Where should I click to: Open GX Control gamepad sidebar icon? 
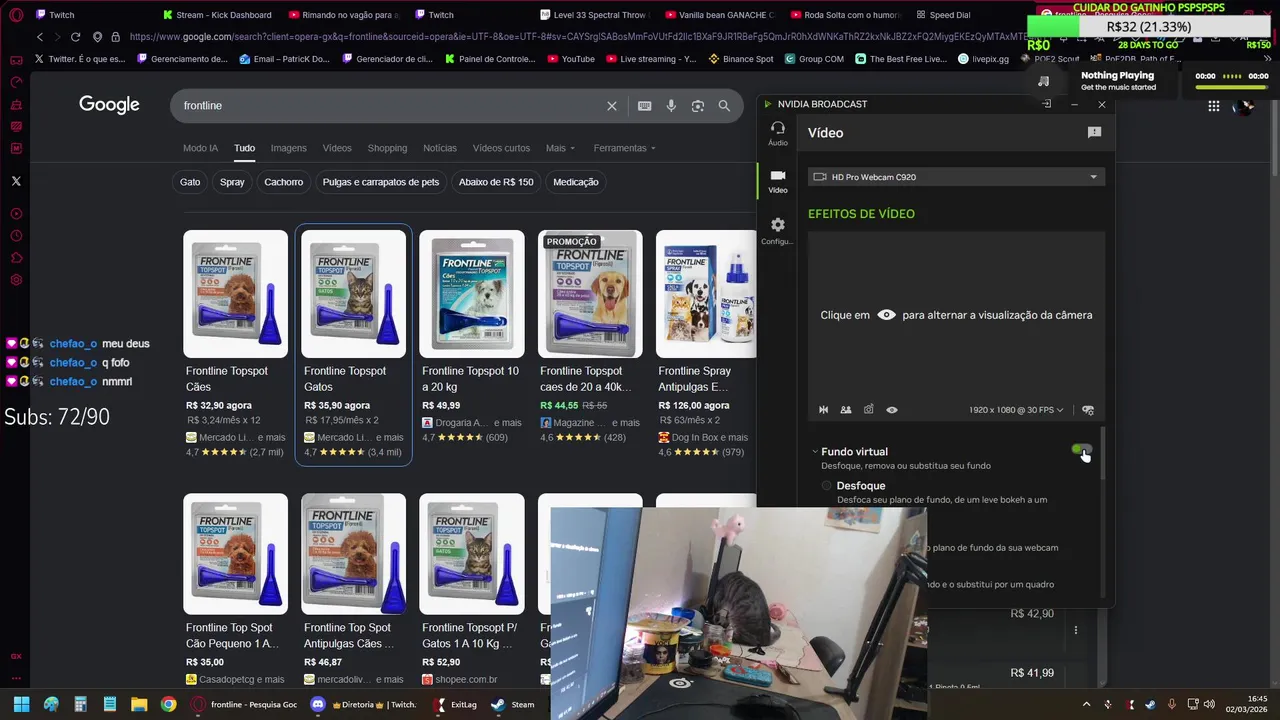coord(16,60)
